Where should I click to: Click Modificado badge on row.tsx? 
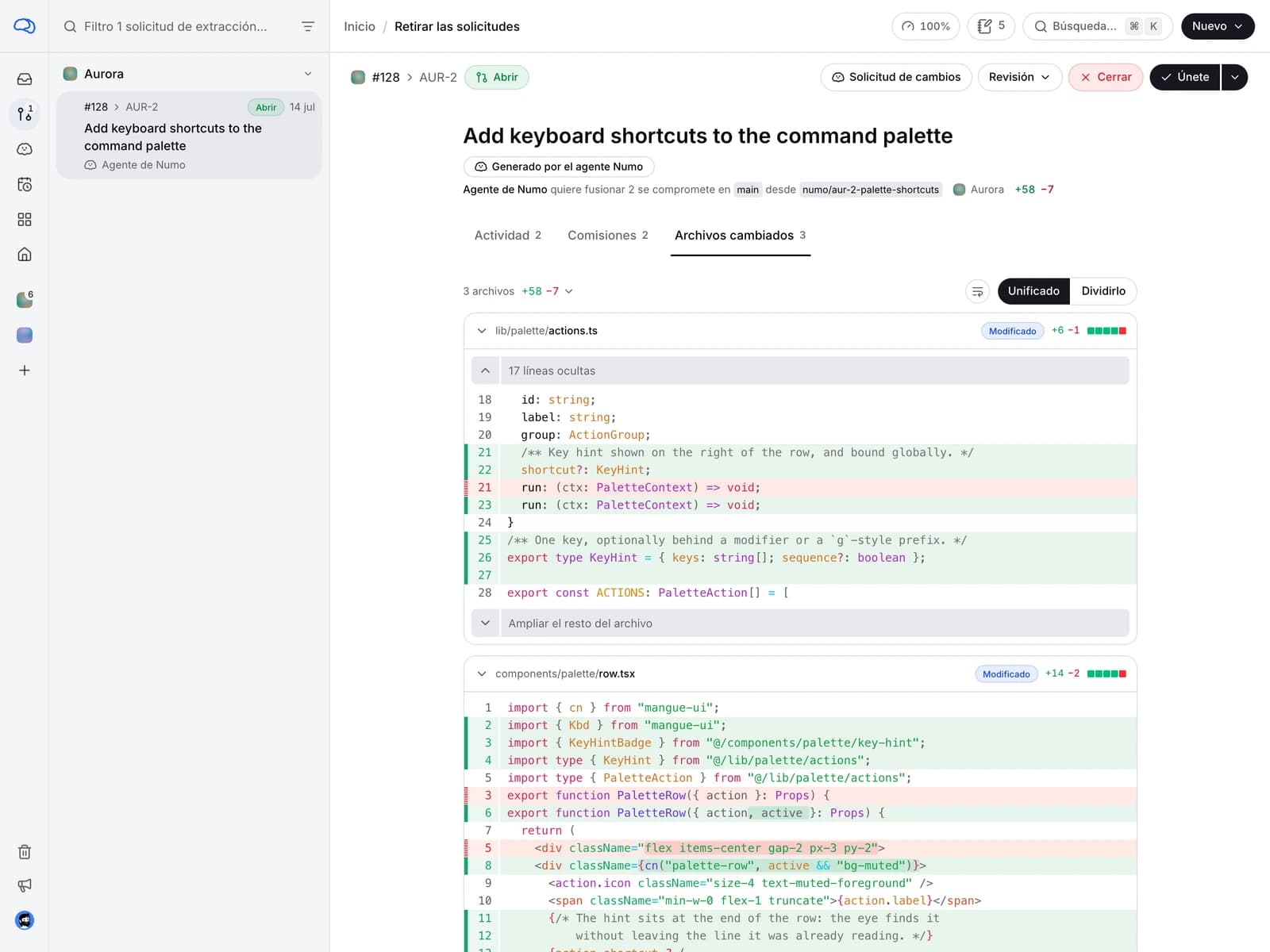point(1006,674)
